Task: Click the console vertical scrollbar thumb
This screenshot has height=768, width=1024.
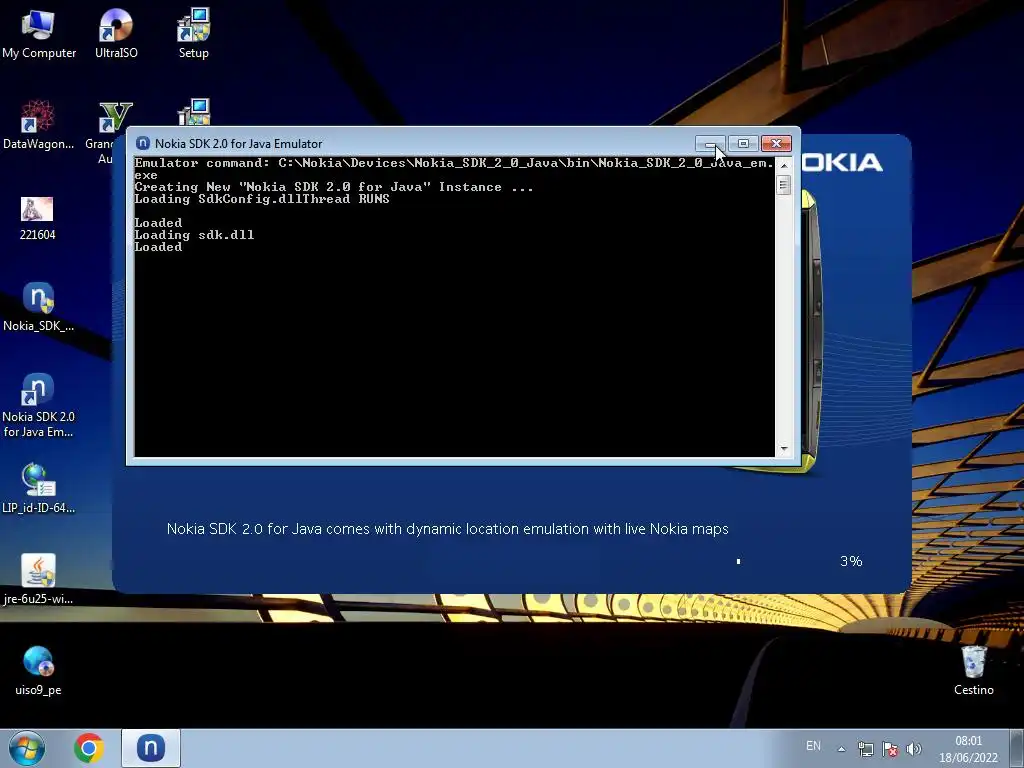Action: [784, 185]
